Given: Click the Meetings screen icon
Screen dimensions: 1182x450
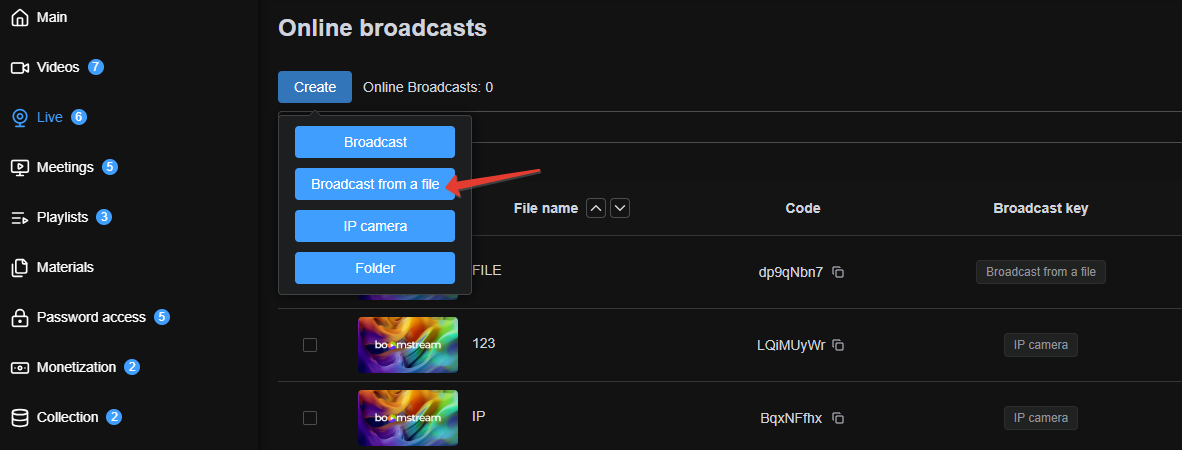Looking at the screenshot, I should pos(20,167).
